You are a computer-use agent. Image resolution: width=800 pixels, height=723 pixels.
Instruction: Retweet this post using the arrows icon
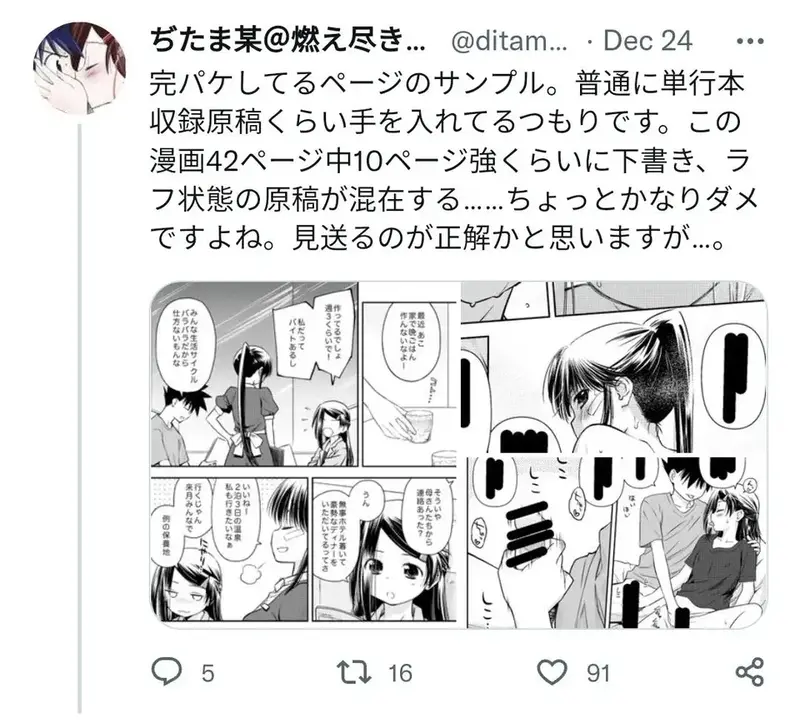(x=354, y=672)
